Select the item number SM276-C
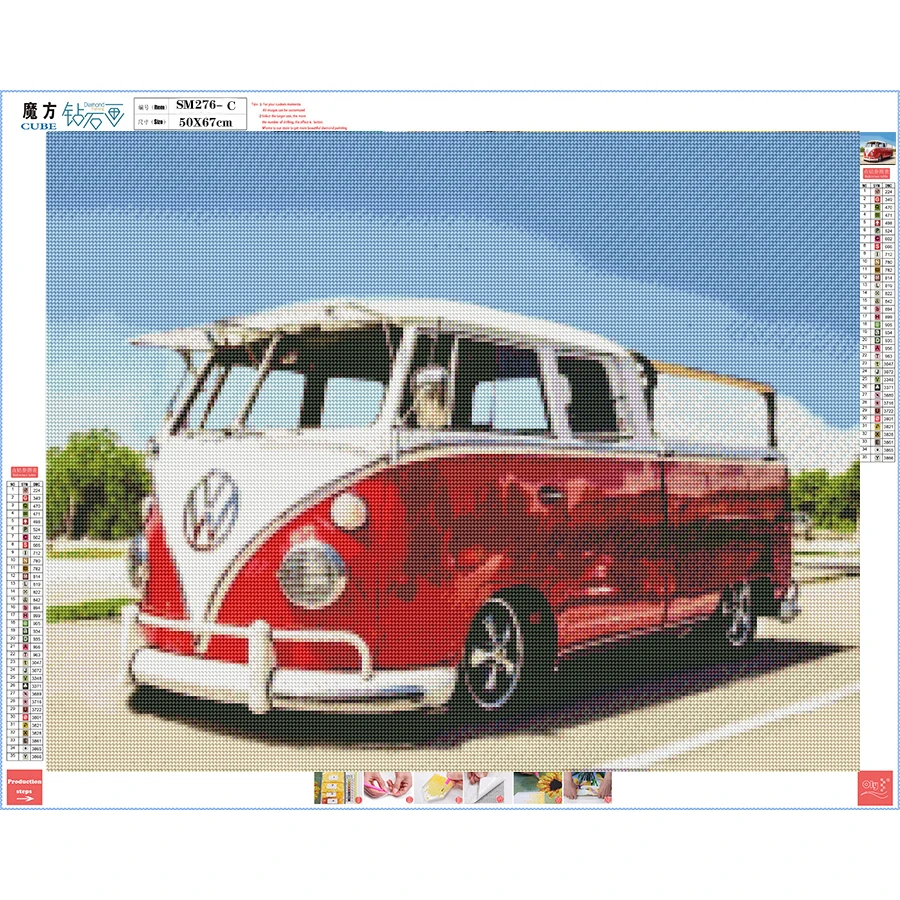Image resolution: width=900 pixels, height=900 pixels. [x=206, y=105]
